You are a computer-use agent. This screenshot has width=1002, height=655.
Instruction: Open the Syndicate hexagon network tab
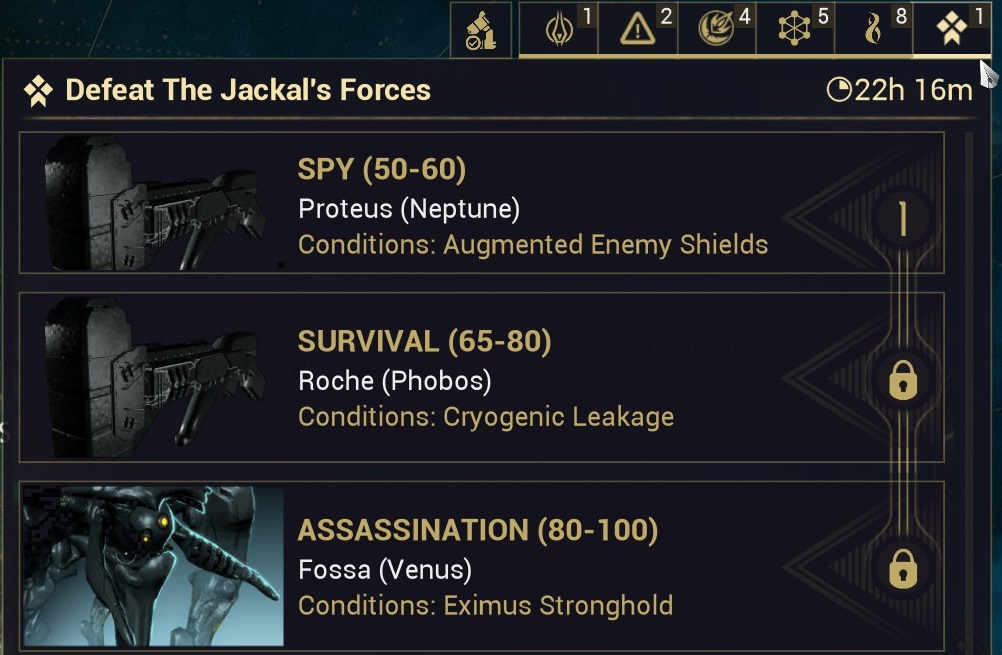[x=795, y=30]
